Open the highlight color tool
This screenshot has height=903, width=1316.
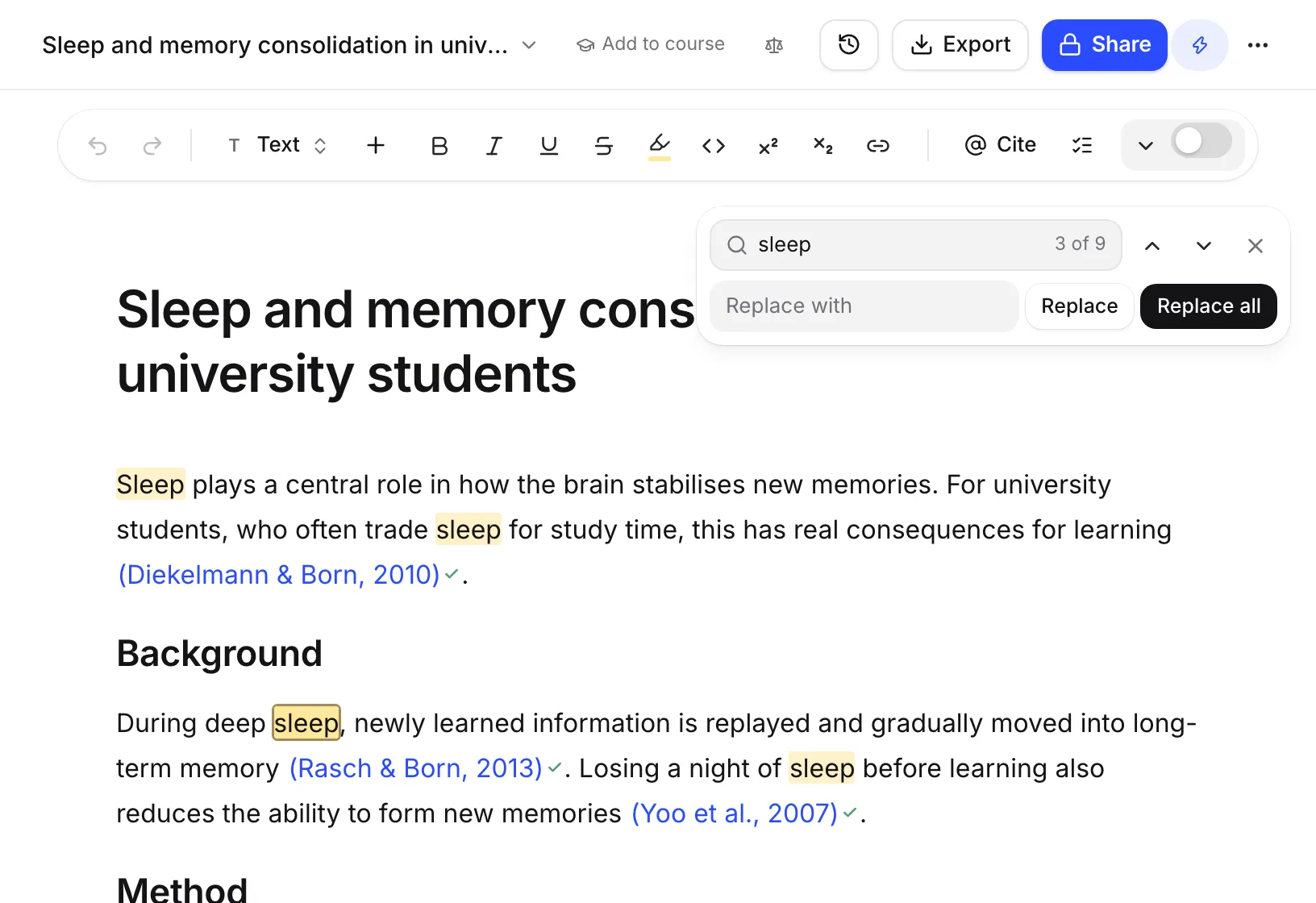660,146
